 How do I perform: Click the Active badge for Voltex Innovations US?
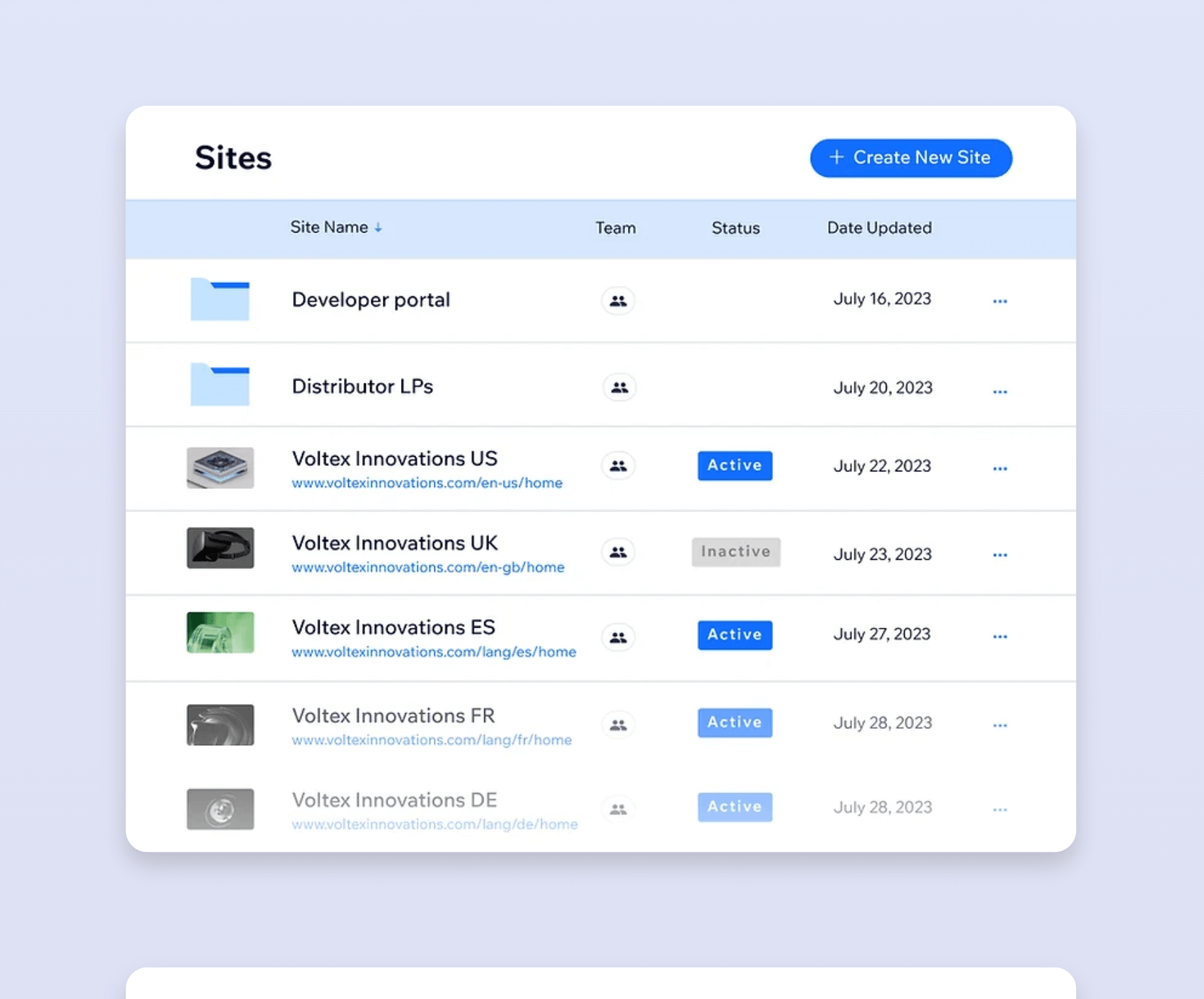tap(734, 465)
